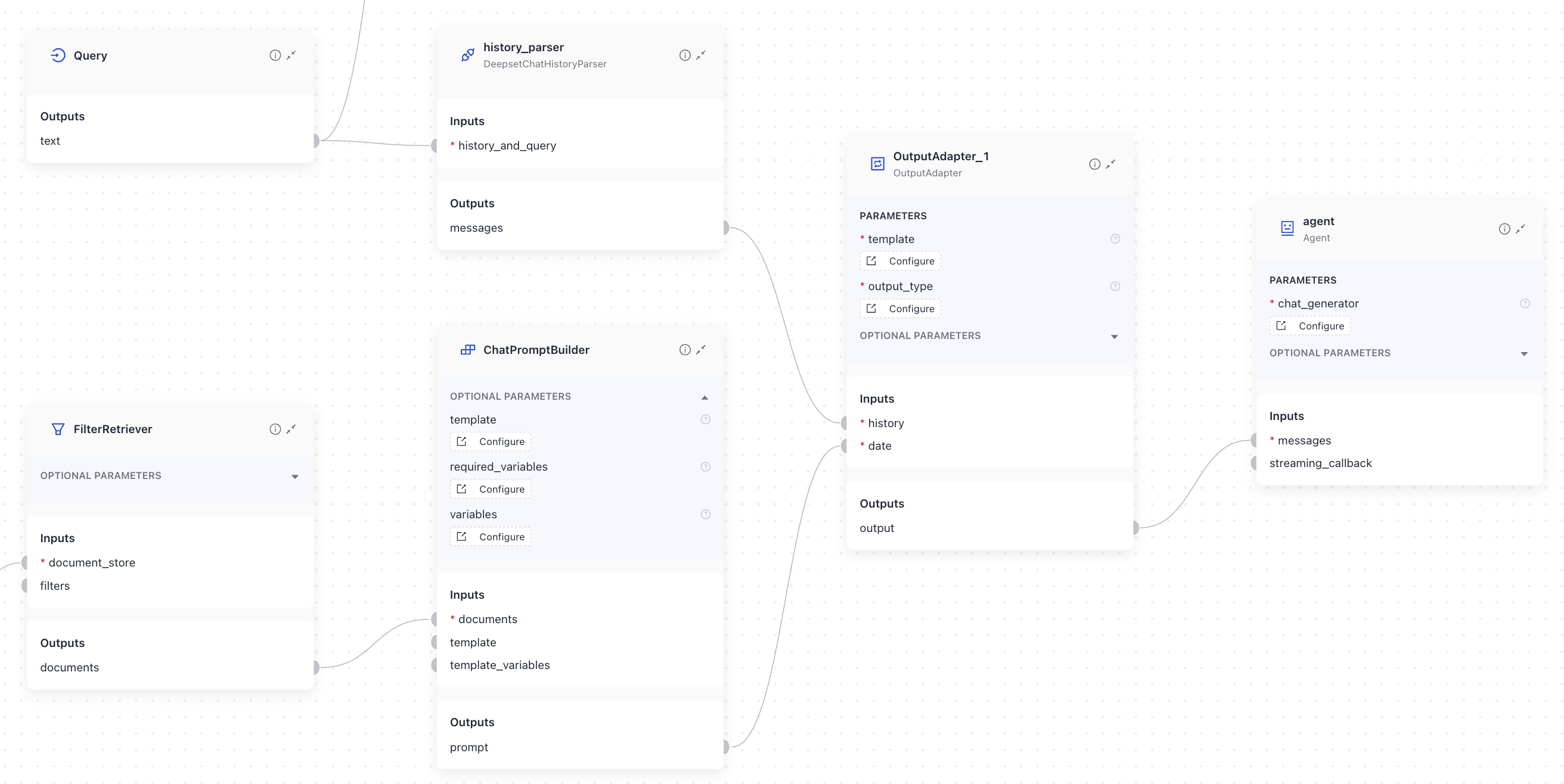Click the FilterRetriever documents output port

click(315, 667)
